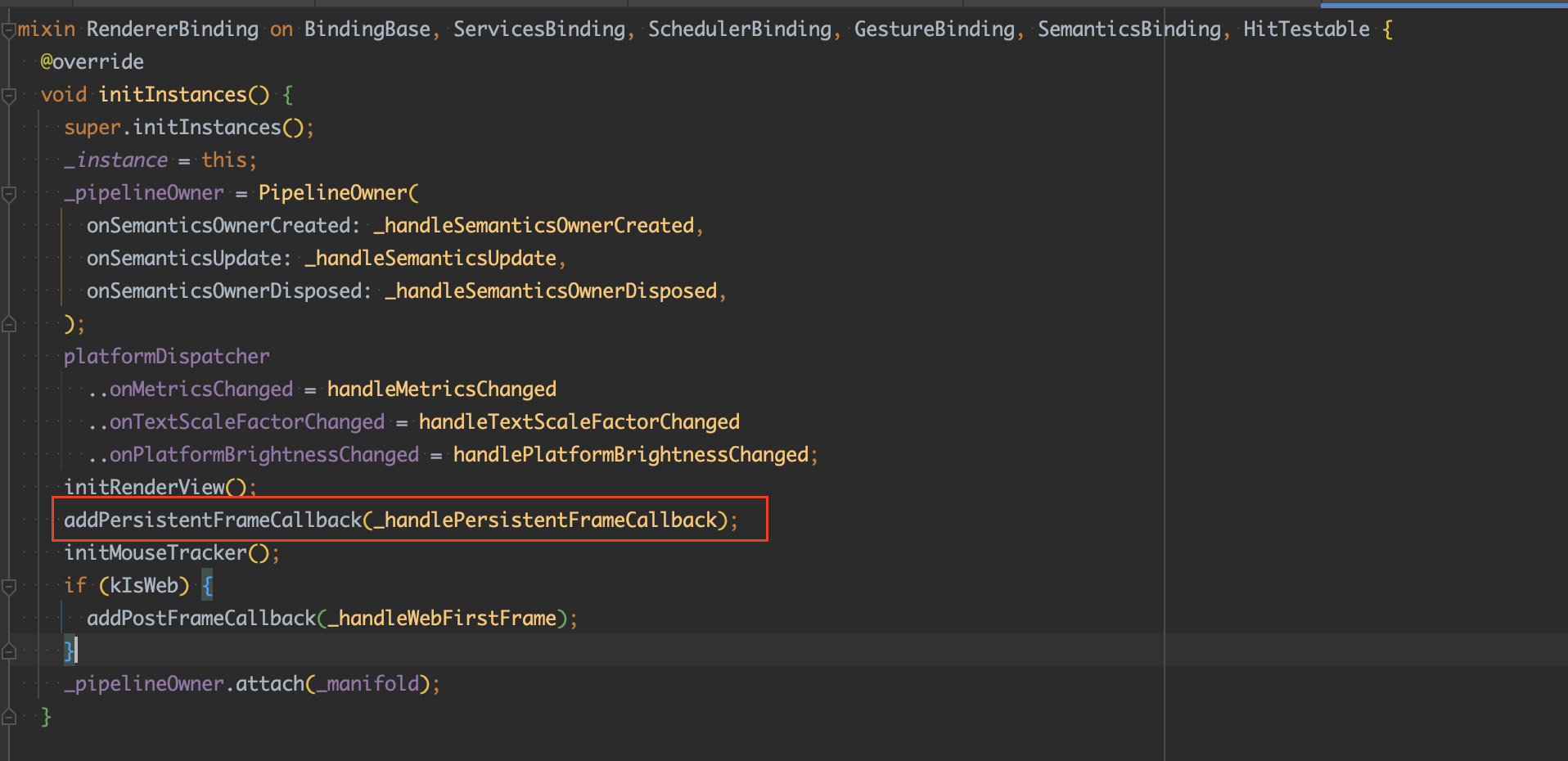This screenshot has height=761, width=1568.
Task: Click _handleSemanticsOwnerDisposed argument
Action: pos(551,291)
